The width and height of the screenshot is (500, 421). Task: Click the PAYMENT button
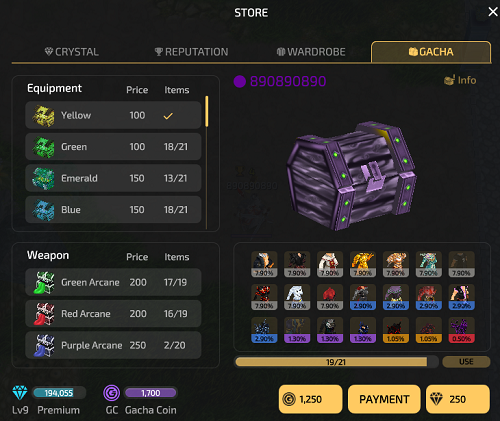click(384, 399)
